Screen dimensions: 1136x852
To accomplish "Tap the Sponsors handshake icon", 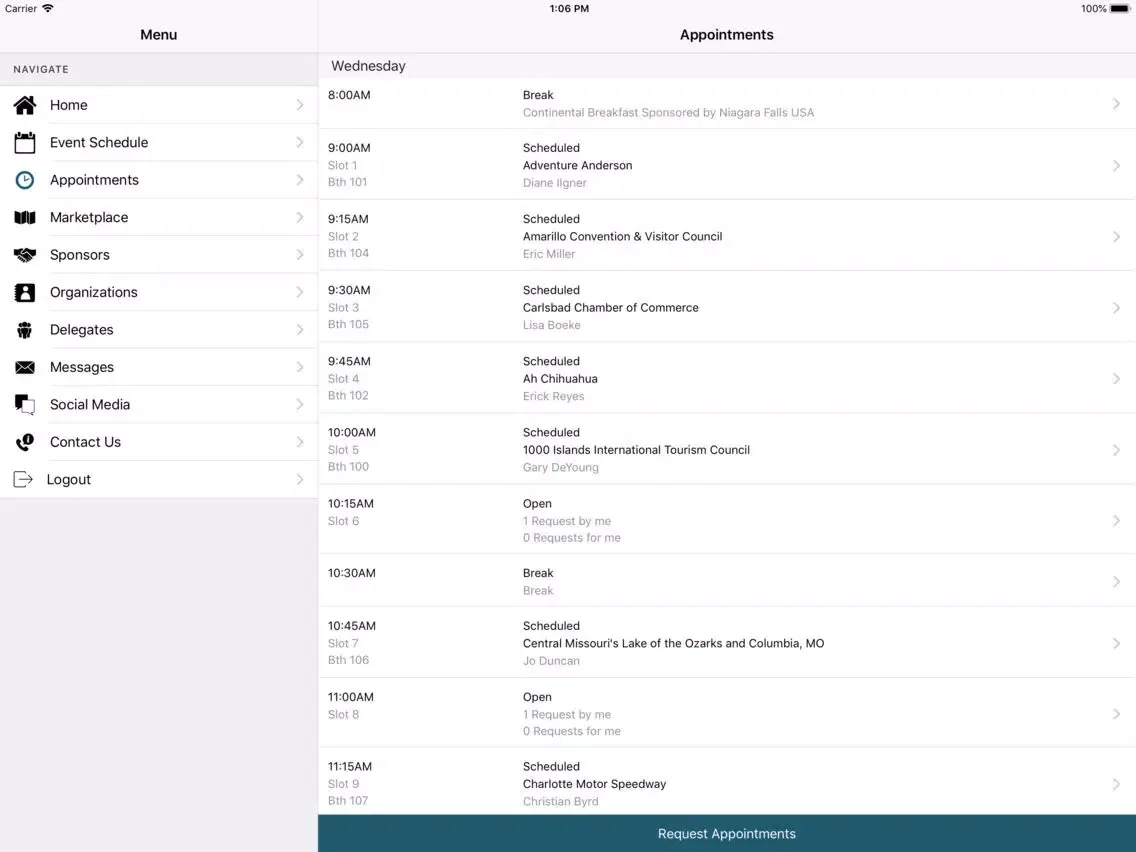I will 25,255.
